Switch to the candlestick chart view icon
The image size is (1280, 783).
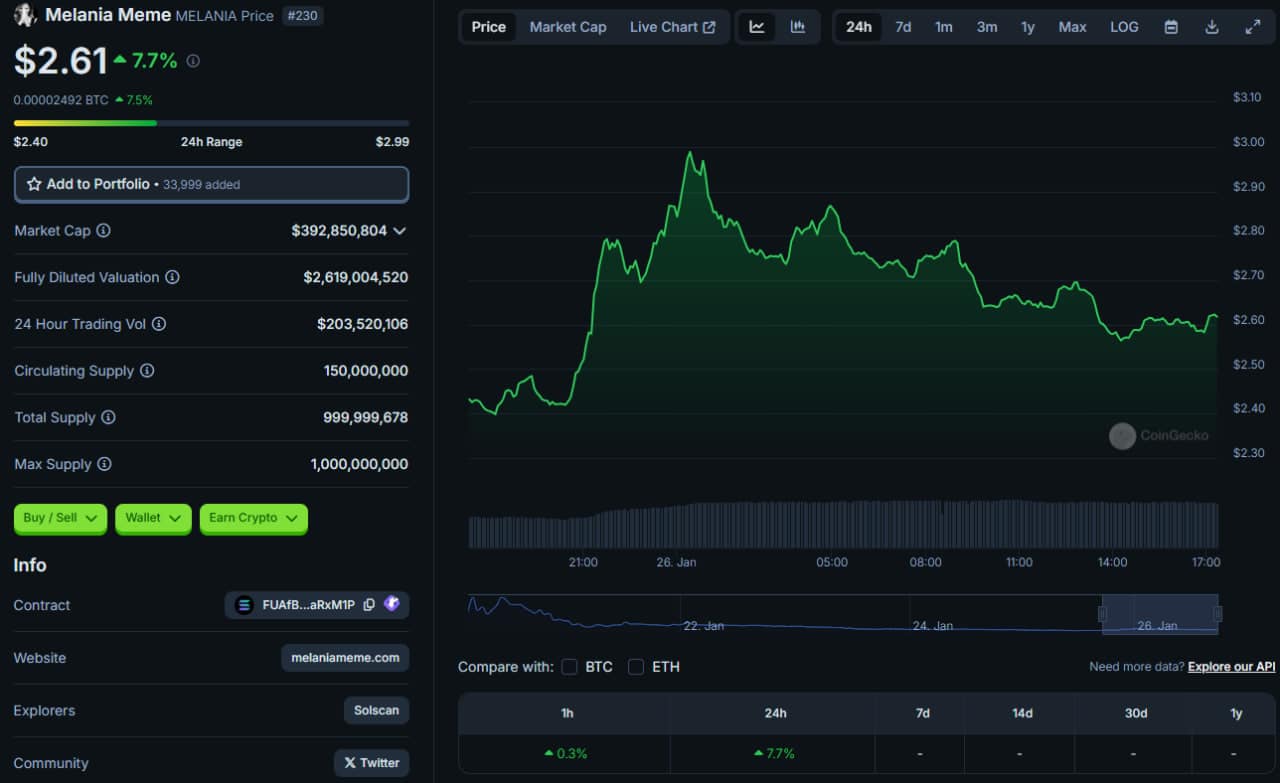[x=798, y=27]
